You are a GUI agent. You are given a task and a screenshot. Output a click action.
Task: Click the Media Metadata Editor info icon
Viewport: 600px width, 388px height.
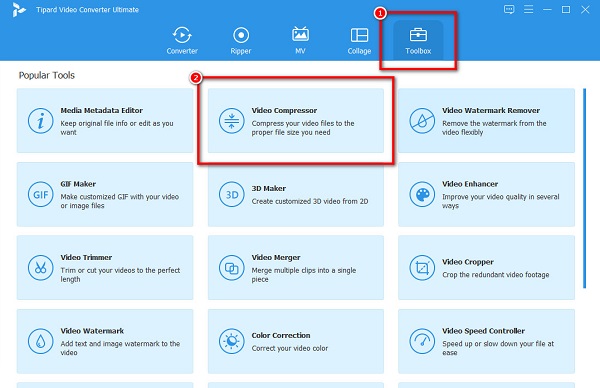click(x=40, y=121)
